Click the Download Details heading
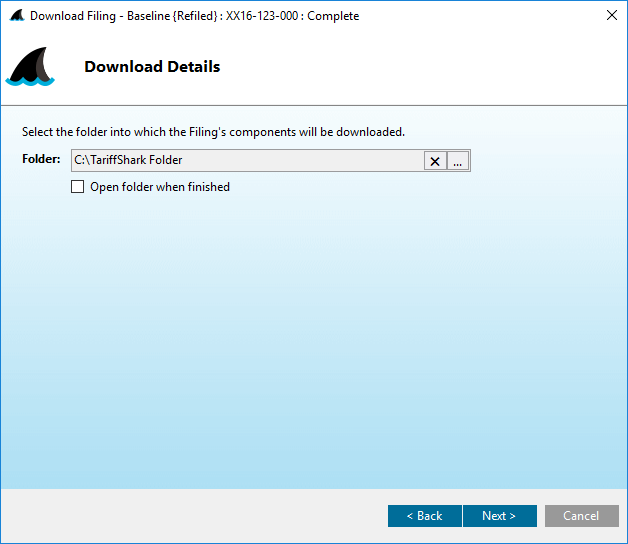 pos(152,67)
